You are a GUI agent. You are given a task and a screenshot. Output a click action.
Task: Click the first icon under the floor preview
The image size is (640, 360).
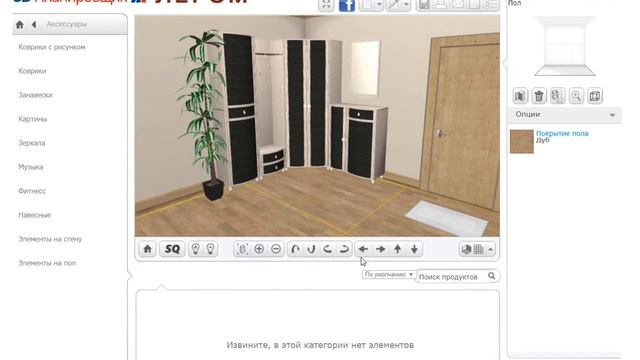(520, 96)
